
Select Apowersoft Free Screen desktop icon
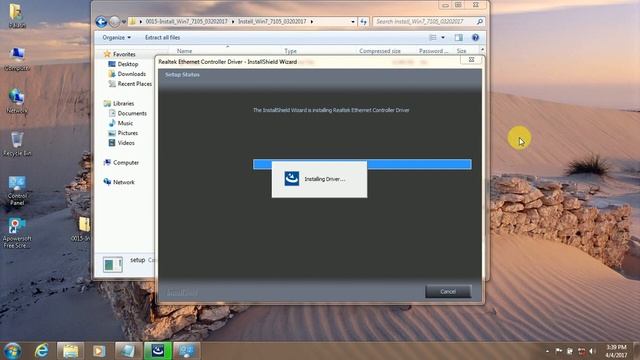pyautogui.click(x=17, y=233)
